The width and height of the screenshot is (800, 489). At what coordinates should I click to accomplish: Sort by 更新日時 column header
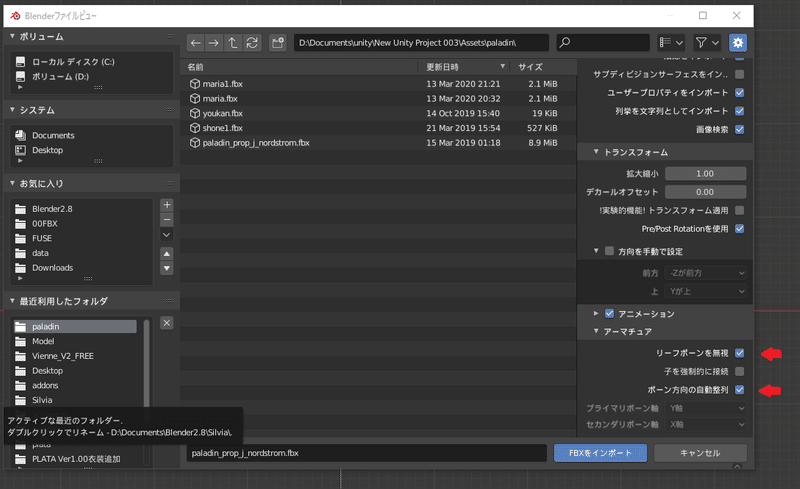click(442, 67)
